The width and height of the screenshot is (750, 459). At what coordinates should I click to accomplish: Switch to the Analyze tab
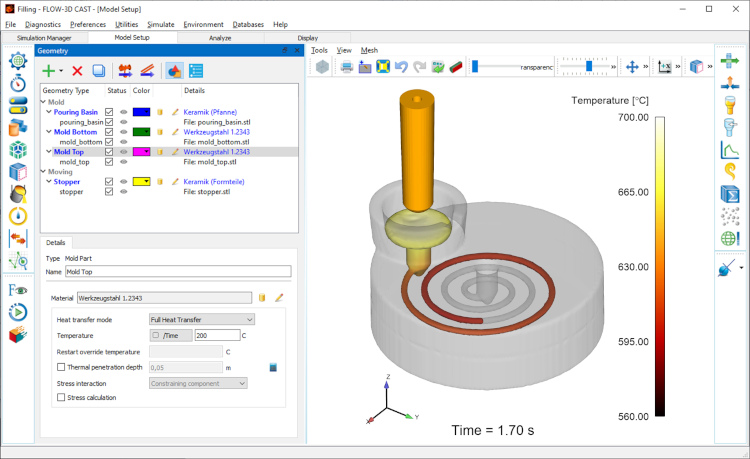coord(220,37)
